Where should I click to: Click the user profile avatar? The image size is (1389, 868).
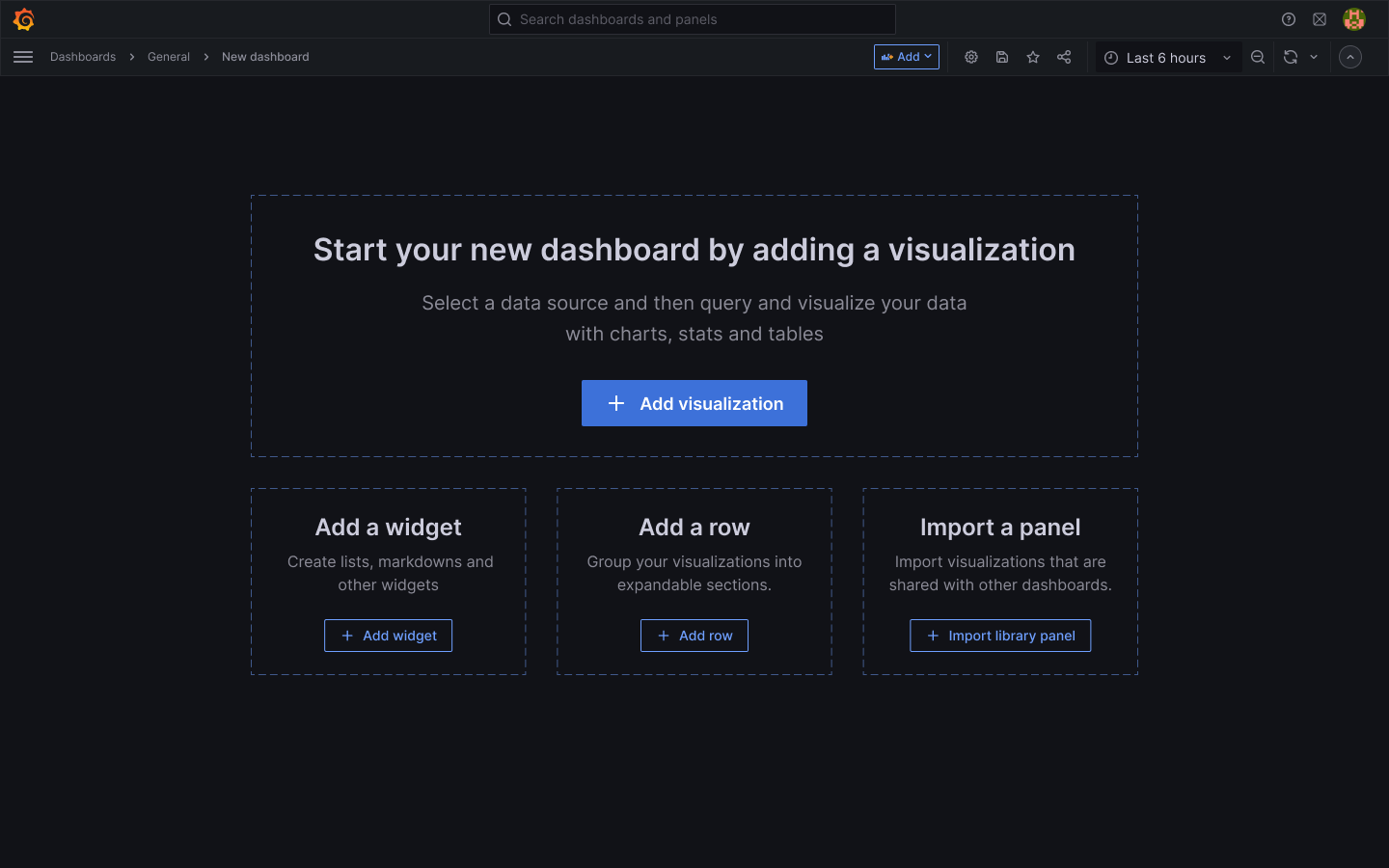point(1354,18)
